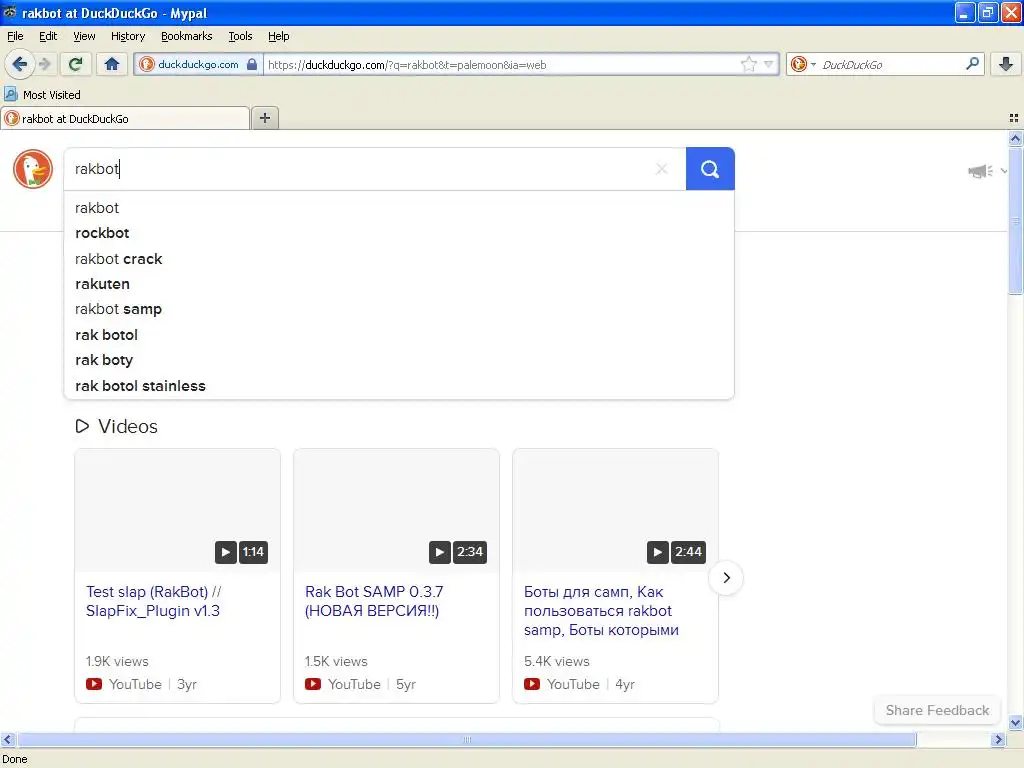This screenshot has width=1024, height=768.
Task: Expand the chevron next to the megaphone
Action: (x=1004, y=171)
